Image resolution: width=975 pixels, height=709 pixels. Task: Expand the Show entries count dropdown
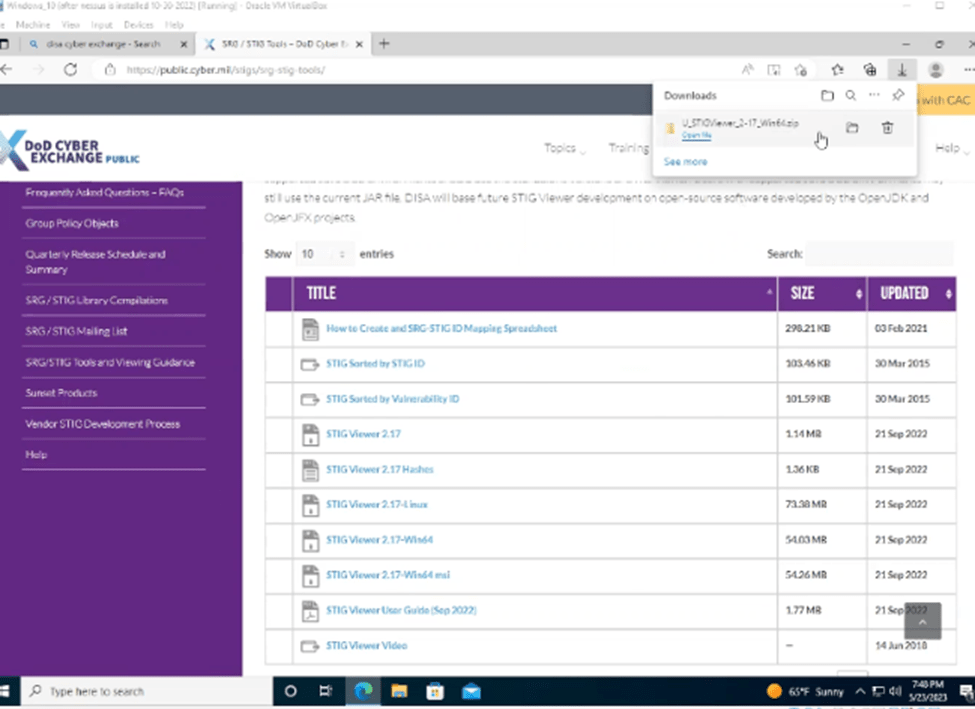[x=325, y=254]
